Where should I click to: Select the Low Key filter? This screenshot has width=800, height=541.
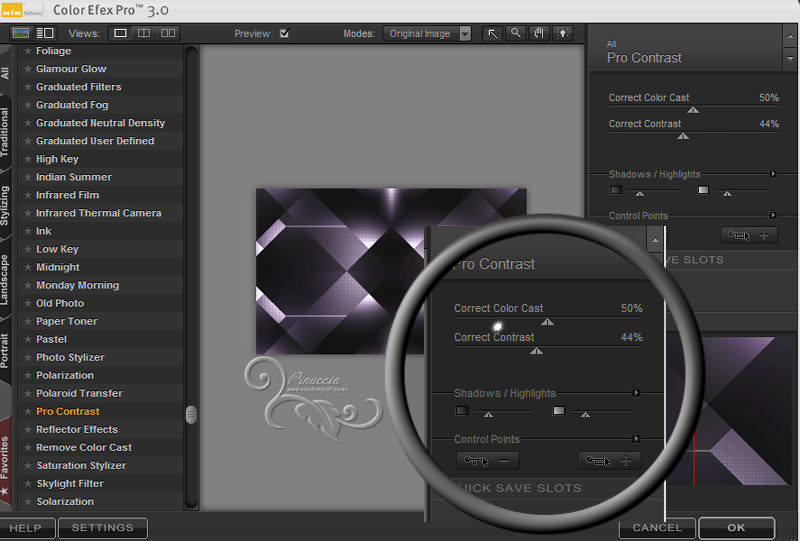pos(57,249)
